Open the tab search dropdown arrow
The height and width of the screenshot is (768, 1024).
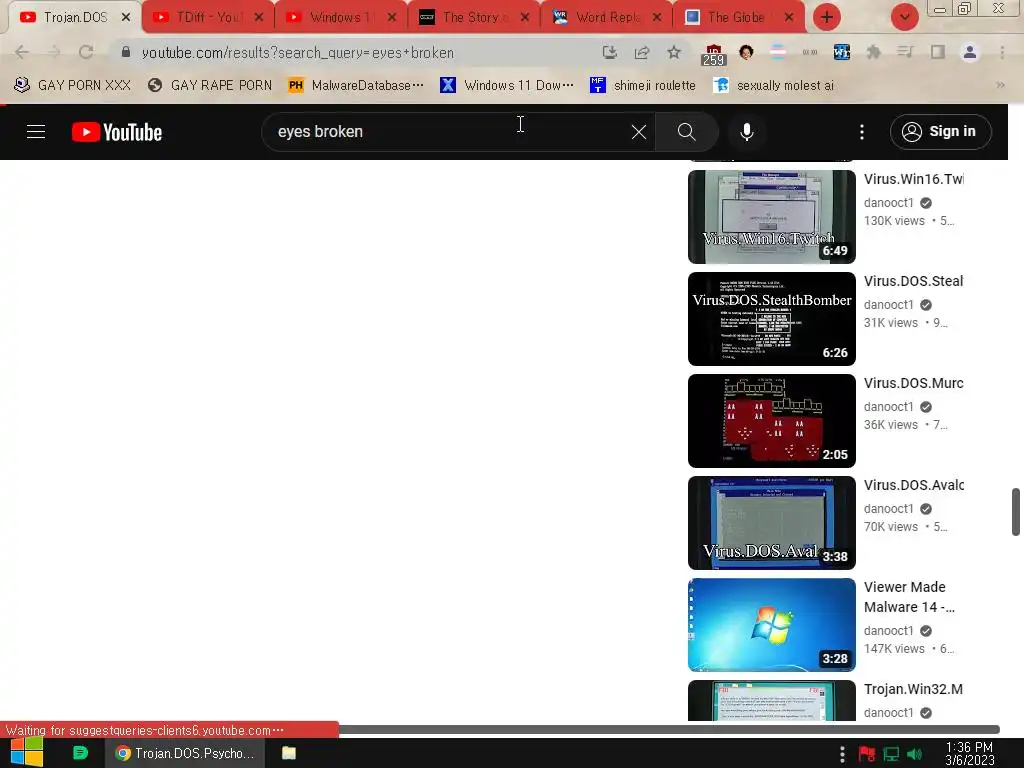[x=904, y=17]
